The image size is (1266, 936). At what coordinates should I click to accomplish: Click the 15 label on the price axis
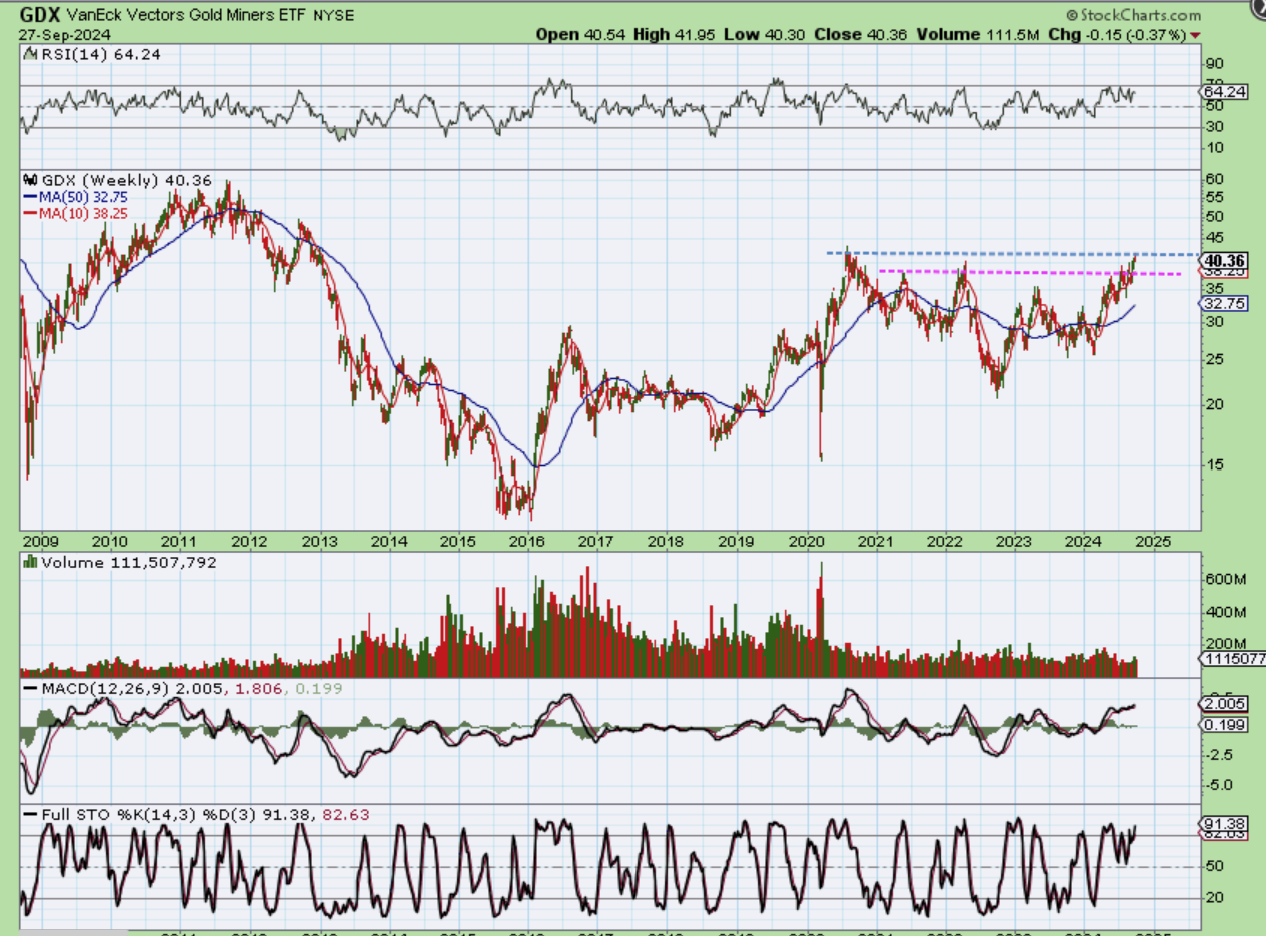(1213, 464)
